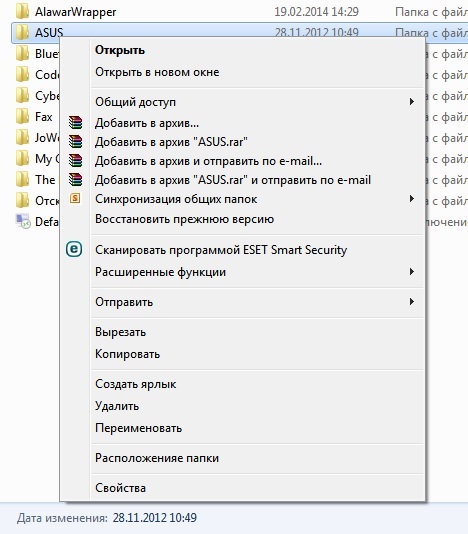This screenshot has height=534, width=468.
Task: Select the ASUS folder name
Action: 49,33
